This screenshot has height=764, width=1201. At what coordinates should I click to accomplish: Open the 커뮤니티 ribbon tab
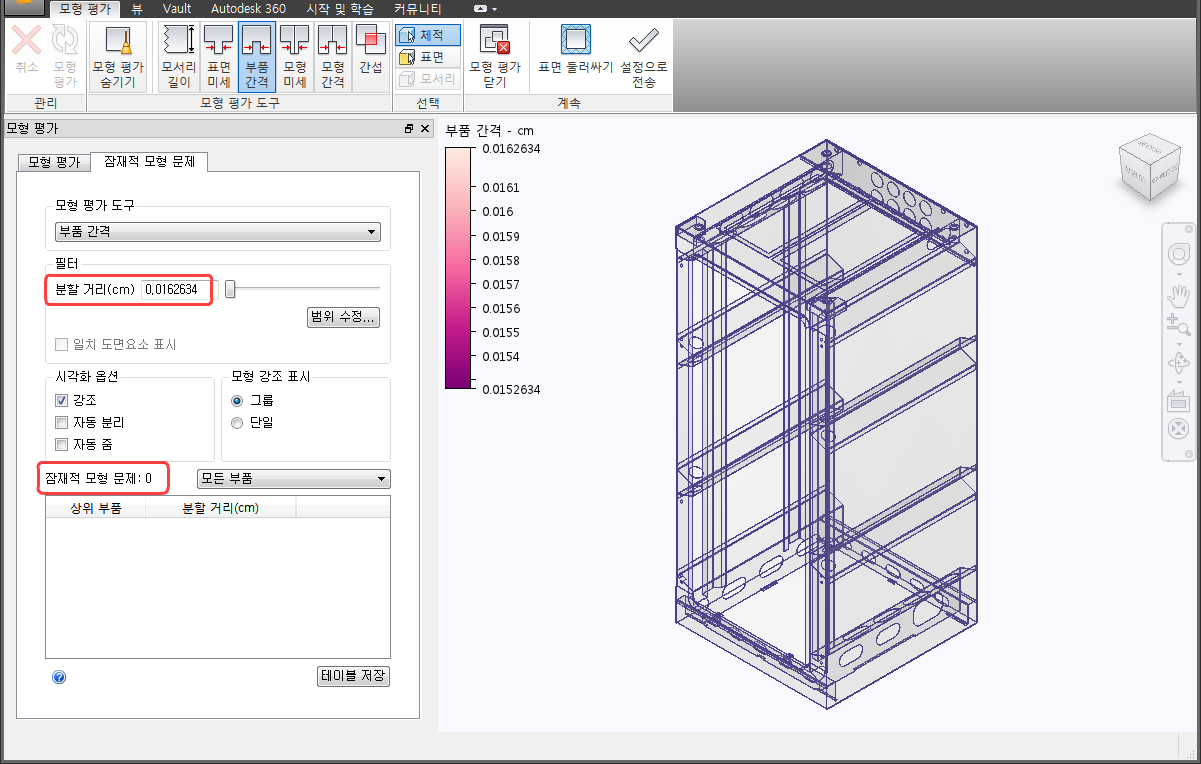pos(418,9)
